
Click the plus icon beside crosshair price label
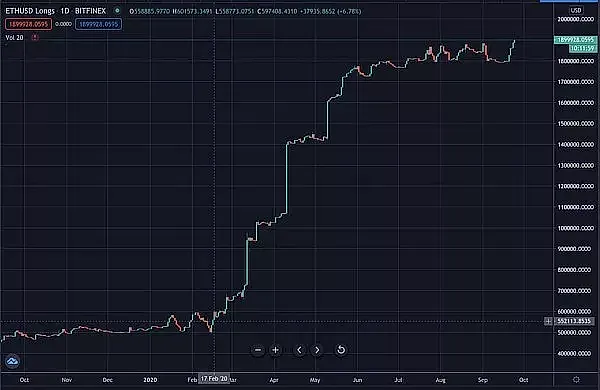[548, 321]
